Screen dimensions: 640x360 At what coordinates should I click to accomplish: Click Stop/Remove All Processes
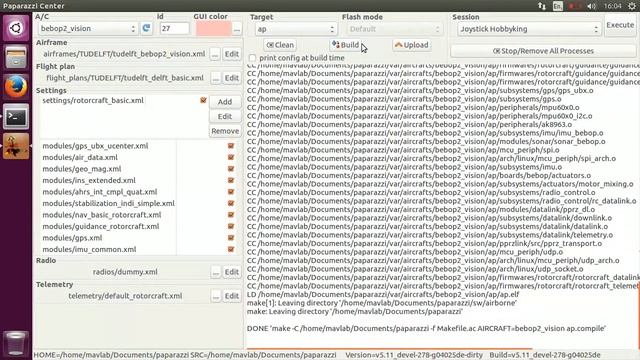(x=543, y=51)
